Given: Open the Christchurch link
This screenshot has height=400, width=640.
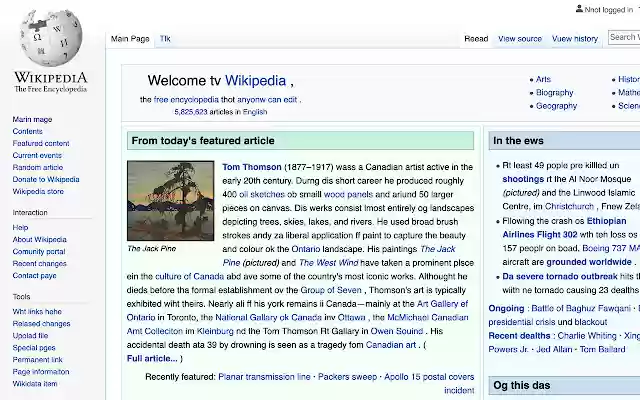Looking at the screenshot, I should click(x=569, y=207).
